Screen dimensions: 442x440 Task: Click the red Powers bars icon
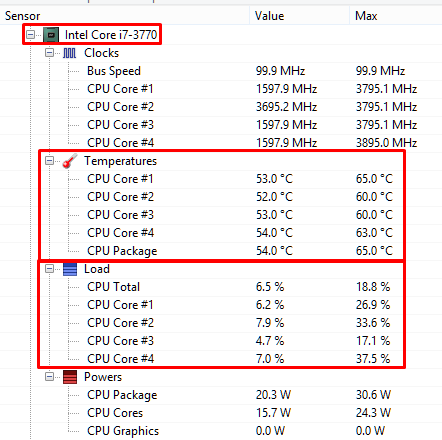(70, 377)
